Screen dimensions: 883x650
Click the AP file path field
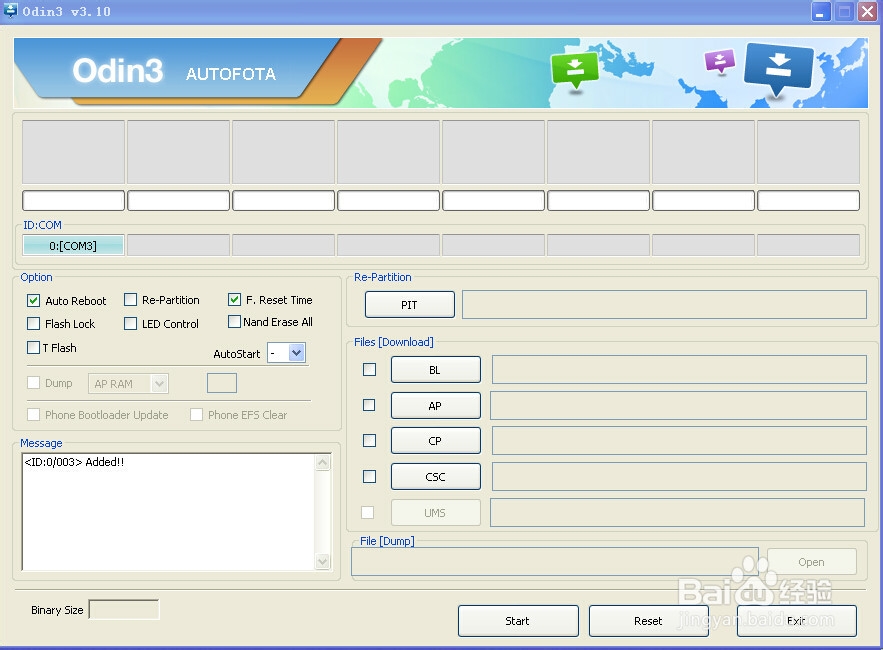[678, 406]
